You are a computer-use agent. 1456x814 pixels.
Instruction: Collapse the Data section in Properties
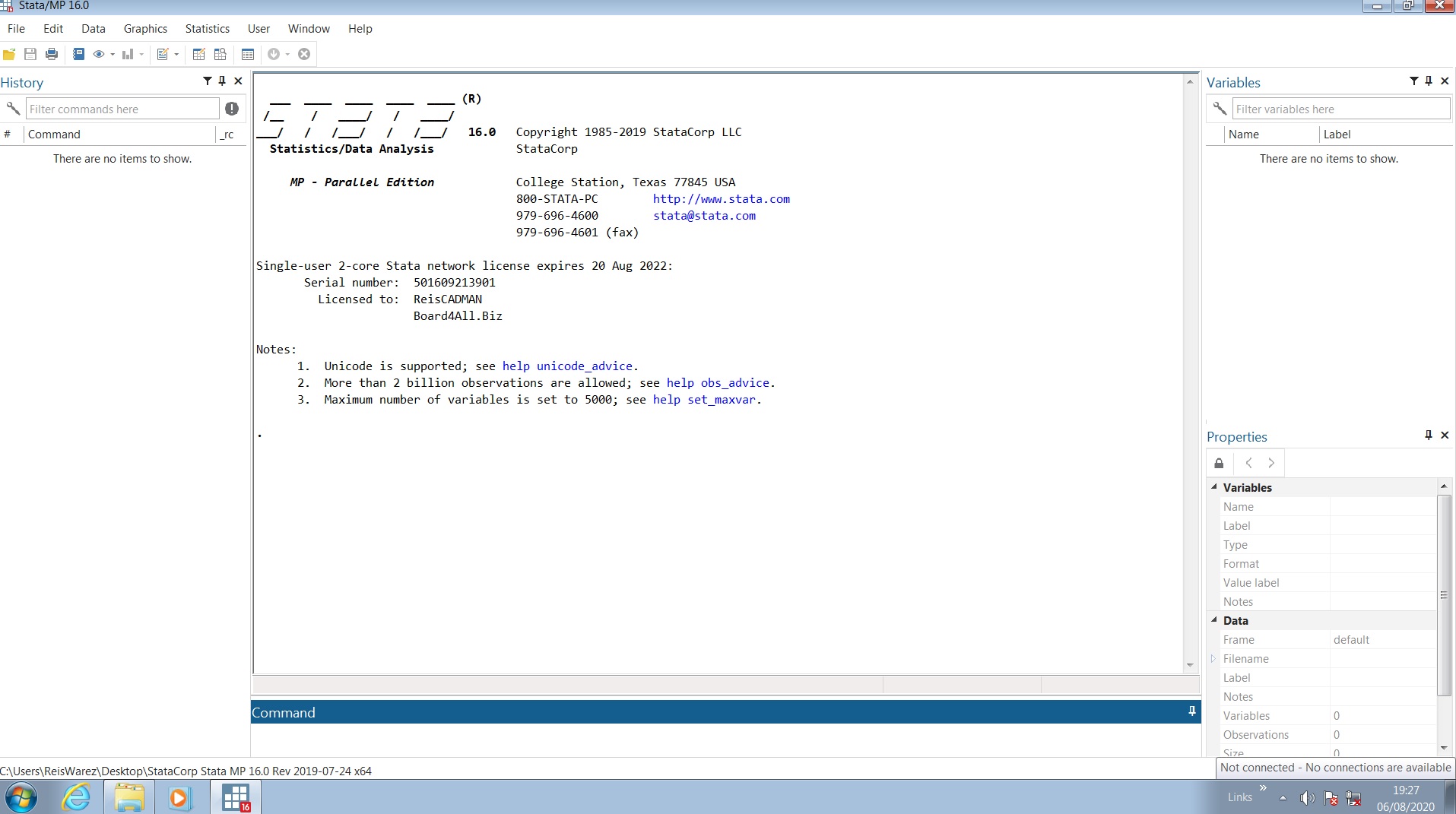pyautogui.click(x=1214, y=620)
